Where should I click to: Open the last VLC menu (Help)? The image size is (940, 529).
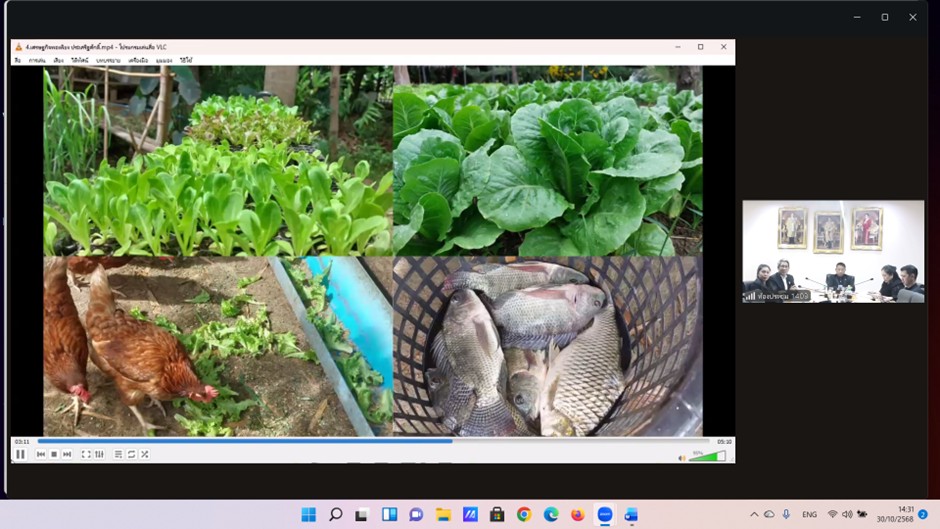coord(186,60)
